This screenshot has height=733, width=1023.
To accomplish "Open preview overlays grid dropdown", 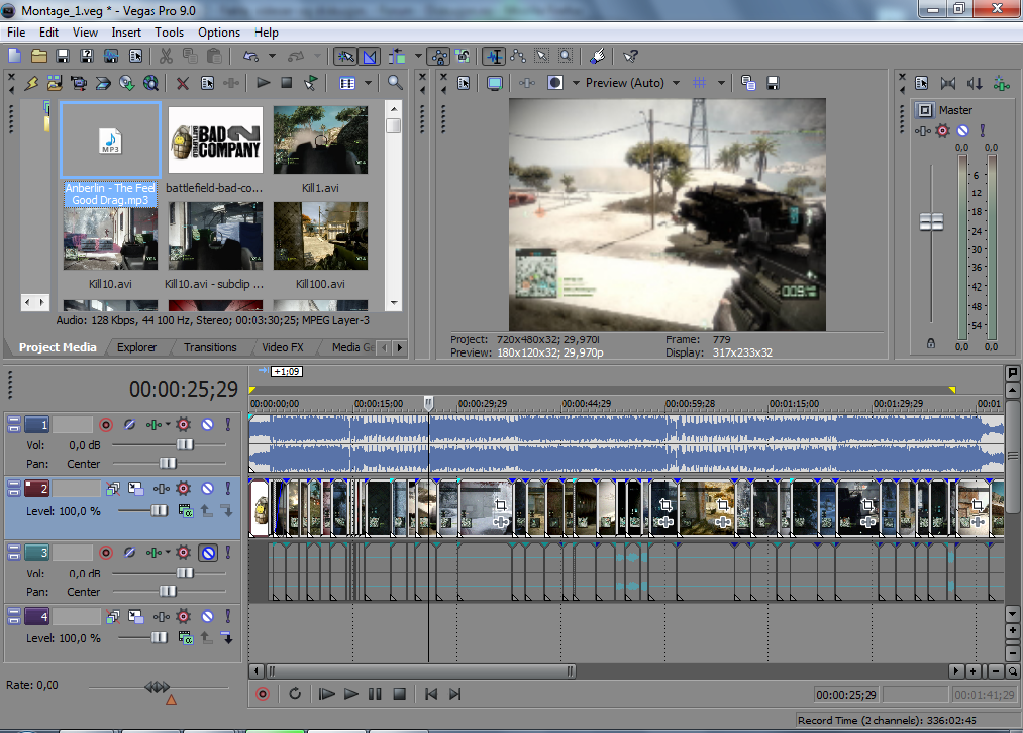I will tap(721, 83).
